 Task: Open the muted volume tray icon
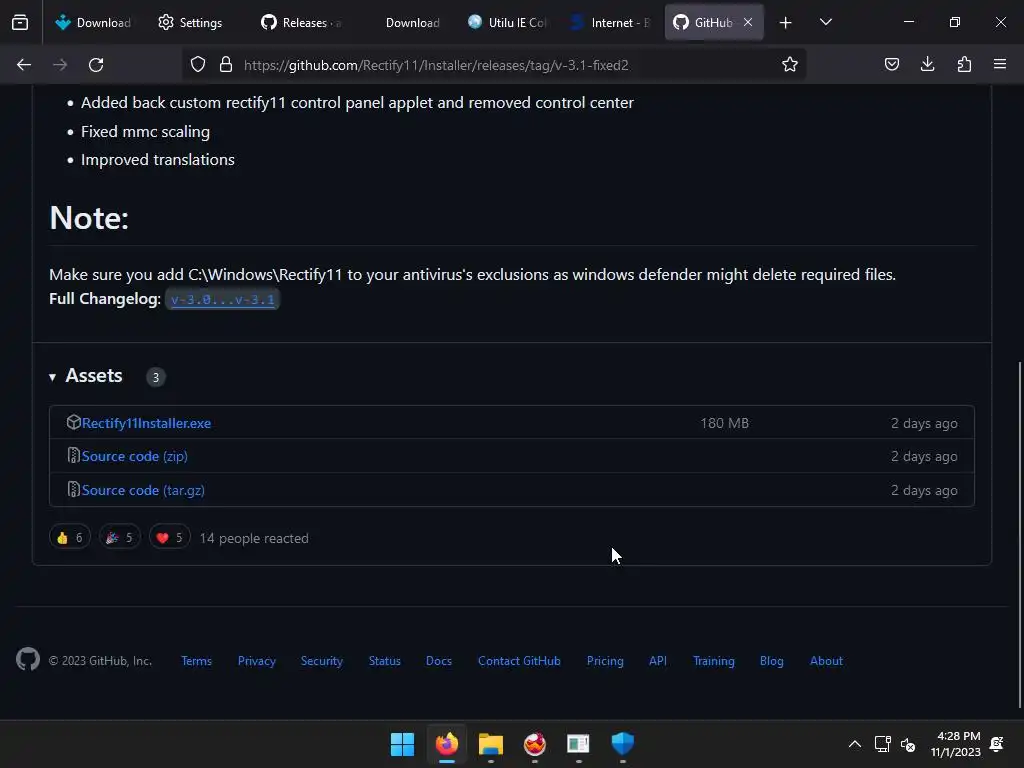(x=908, y=744)
